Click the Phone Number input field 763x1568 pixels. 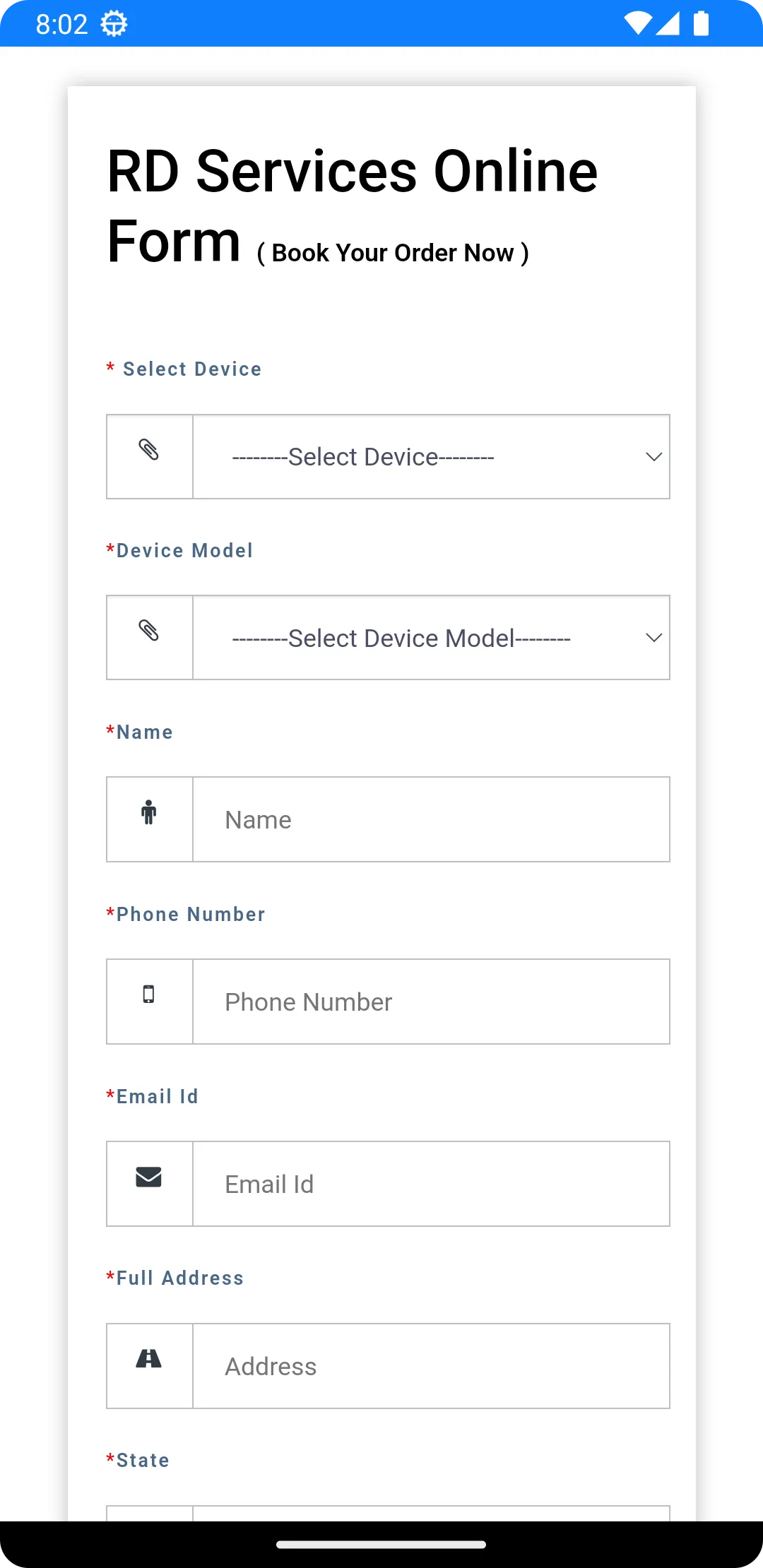pyautogui.click(x=431, y=1001)
